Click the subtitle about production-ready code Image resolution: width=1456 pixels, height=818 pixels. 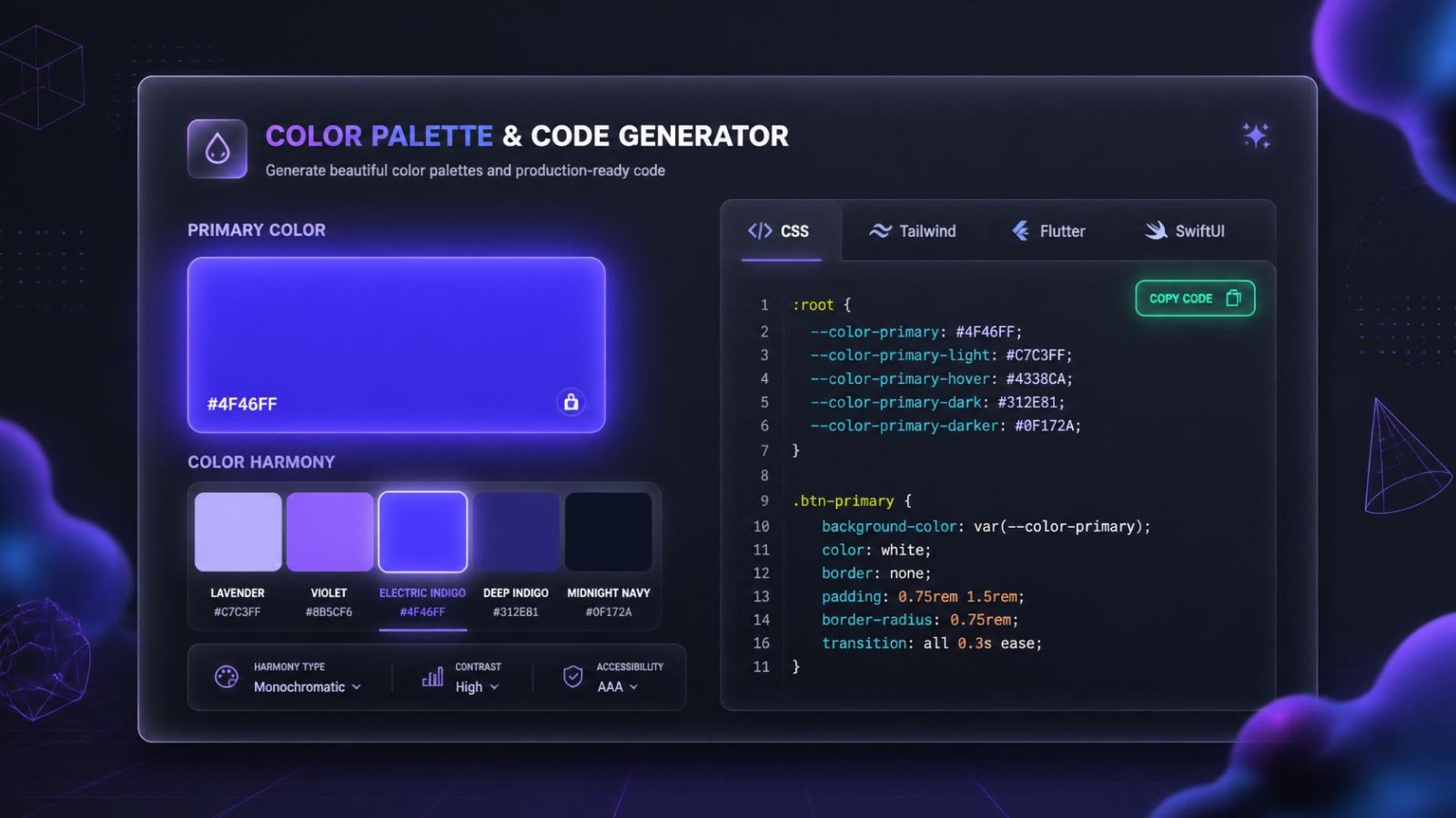pyautogui.click(x=465, y=171)
